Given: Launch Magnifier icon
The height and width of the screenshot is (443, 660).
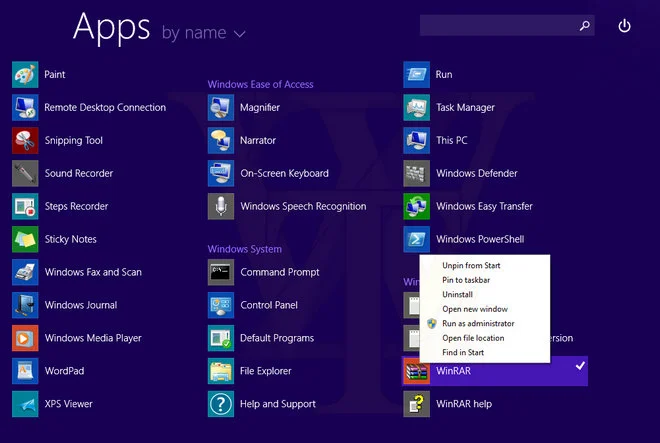Looking at the screenshot, I should [x=221, y=107].
